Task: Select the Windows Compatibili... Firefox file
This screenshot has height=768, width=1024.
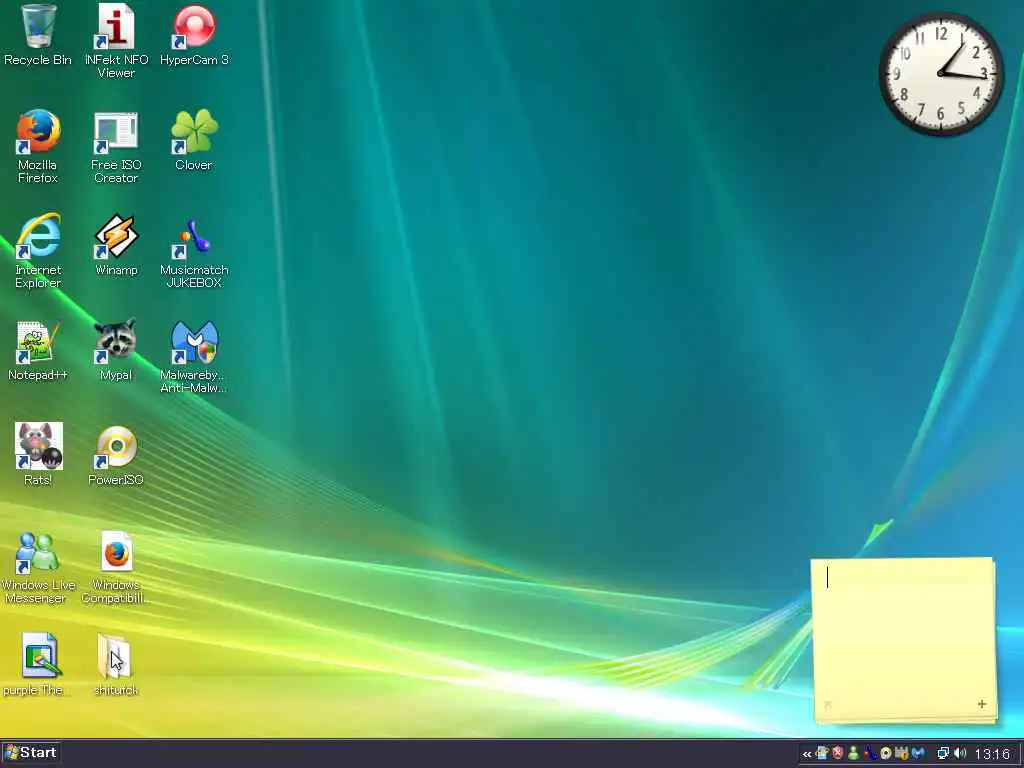Action: 116,567
